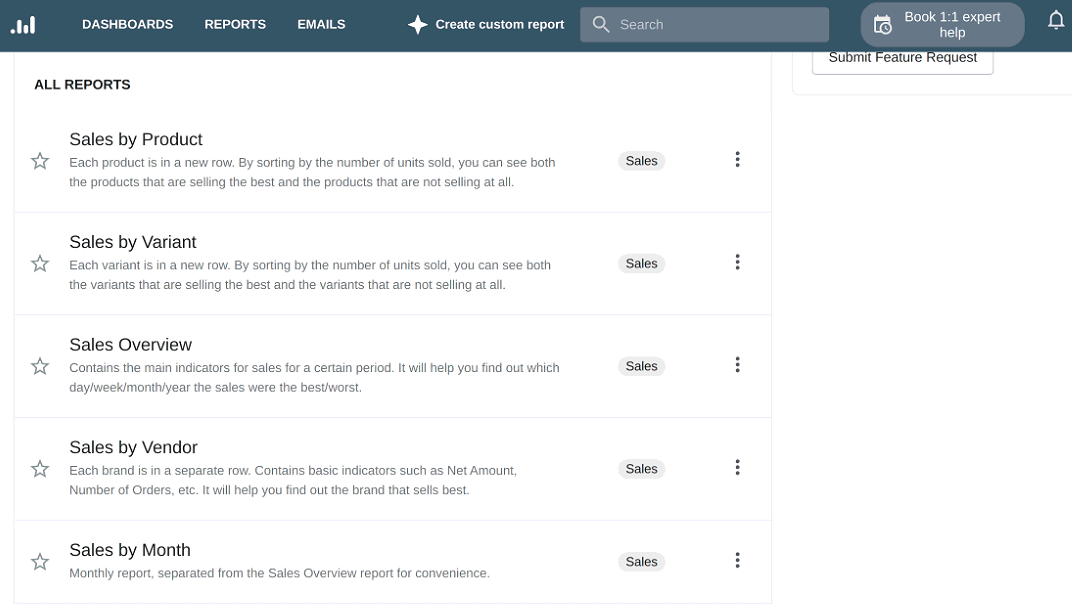This screenshot has width=1072, height=604.
Task: Open the kebab menu for Sales by Product
Action: (x=737, y=159)
